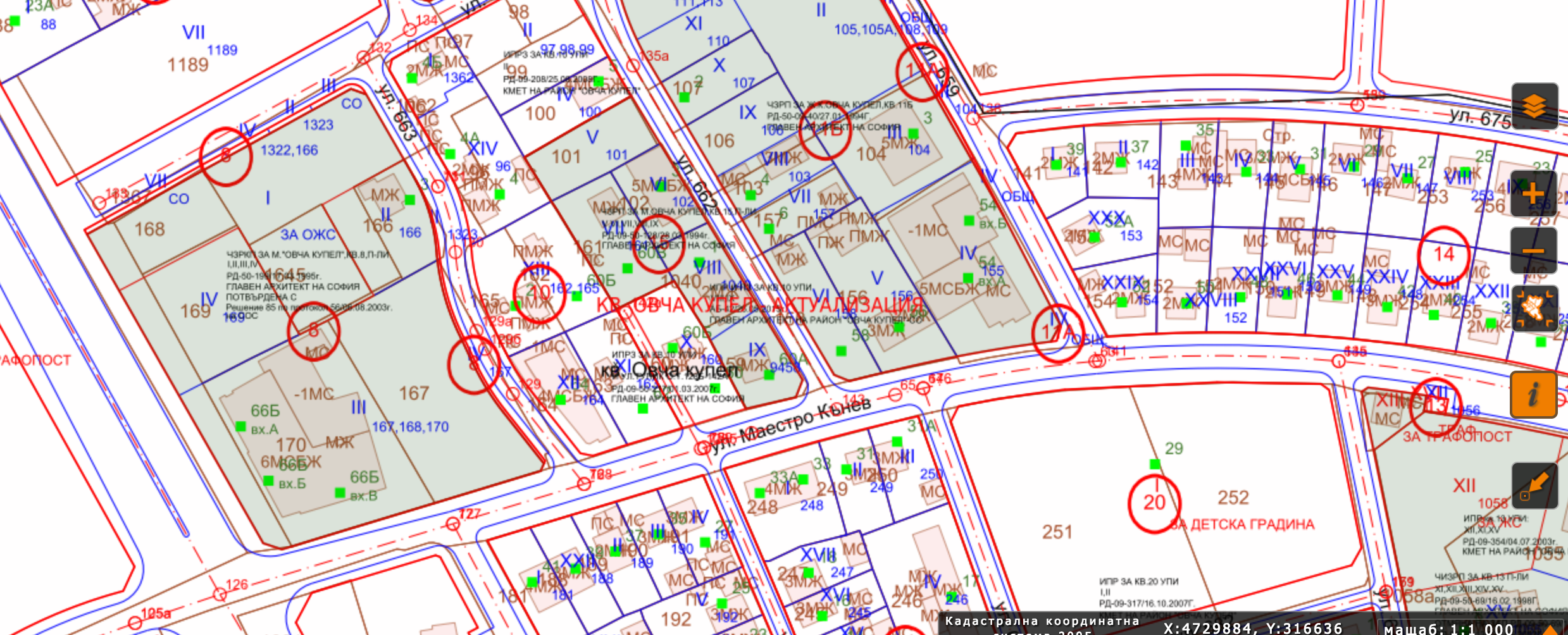Click the green marker beside number 29
This screenshot has height=635, width=1568.
pos(1155,464)
